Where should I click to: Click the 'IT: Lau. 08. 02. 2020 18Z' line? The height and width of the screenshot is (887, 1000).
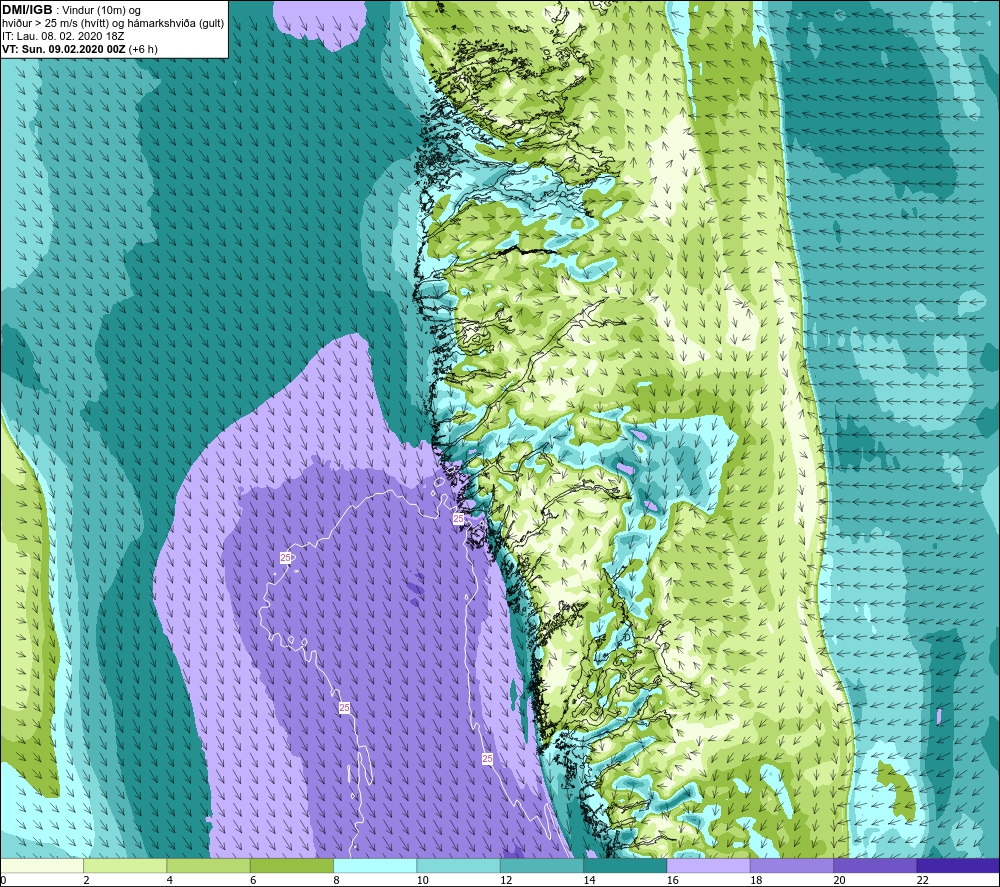[x=63, y=36]
